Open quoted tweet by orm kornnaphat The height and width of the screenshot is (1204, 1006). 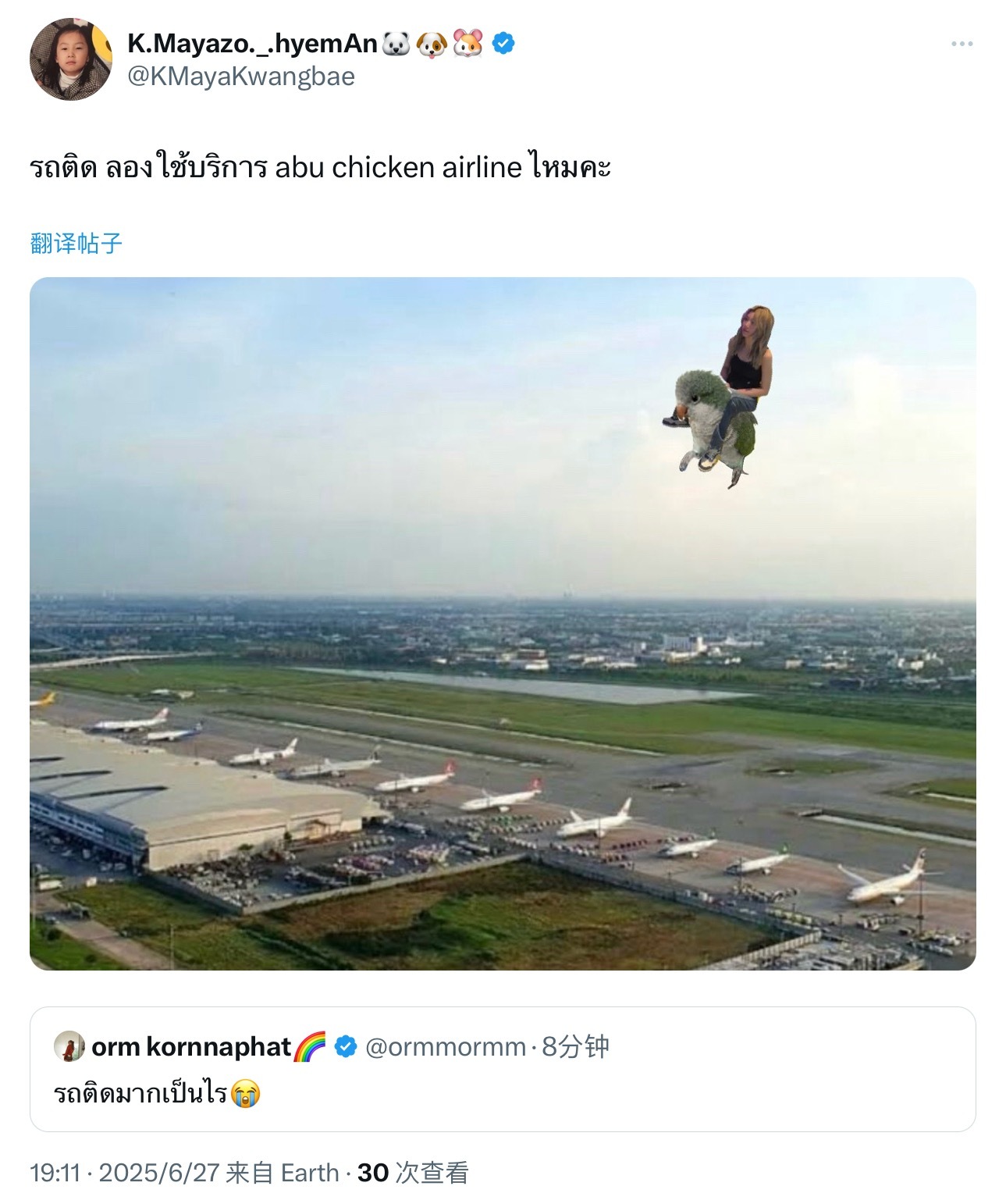[503, 1069]
